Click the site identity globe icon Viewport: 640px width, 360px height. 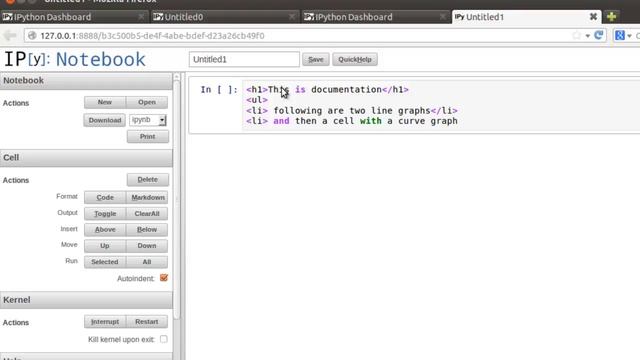(32, 36)
